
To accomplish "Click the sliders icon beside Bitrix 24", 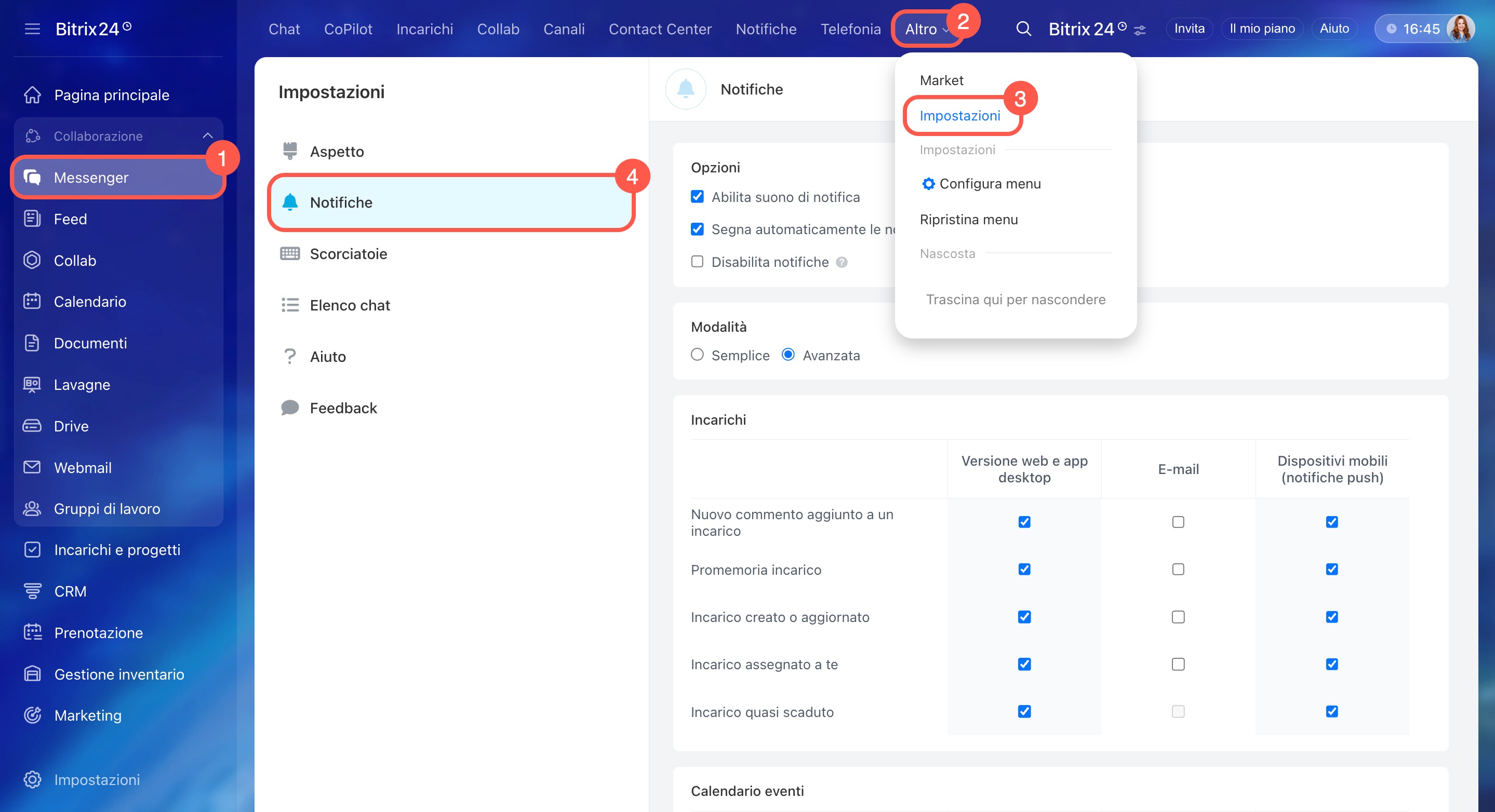I will (1140, 30).
